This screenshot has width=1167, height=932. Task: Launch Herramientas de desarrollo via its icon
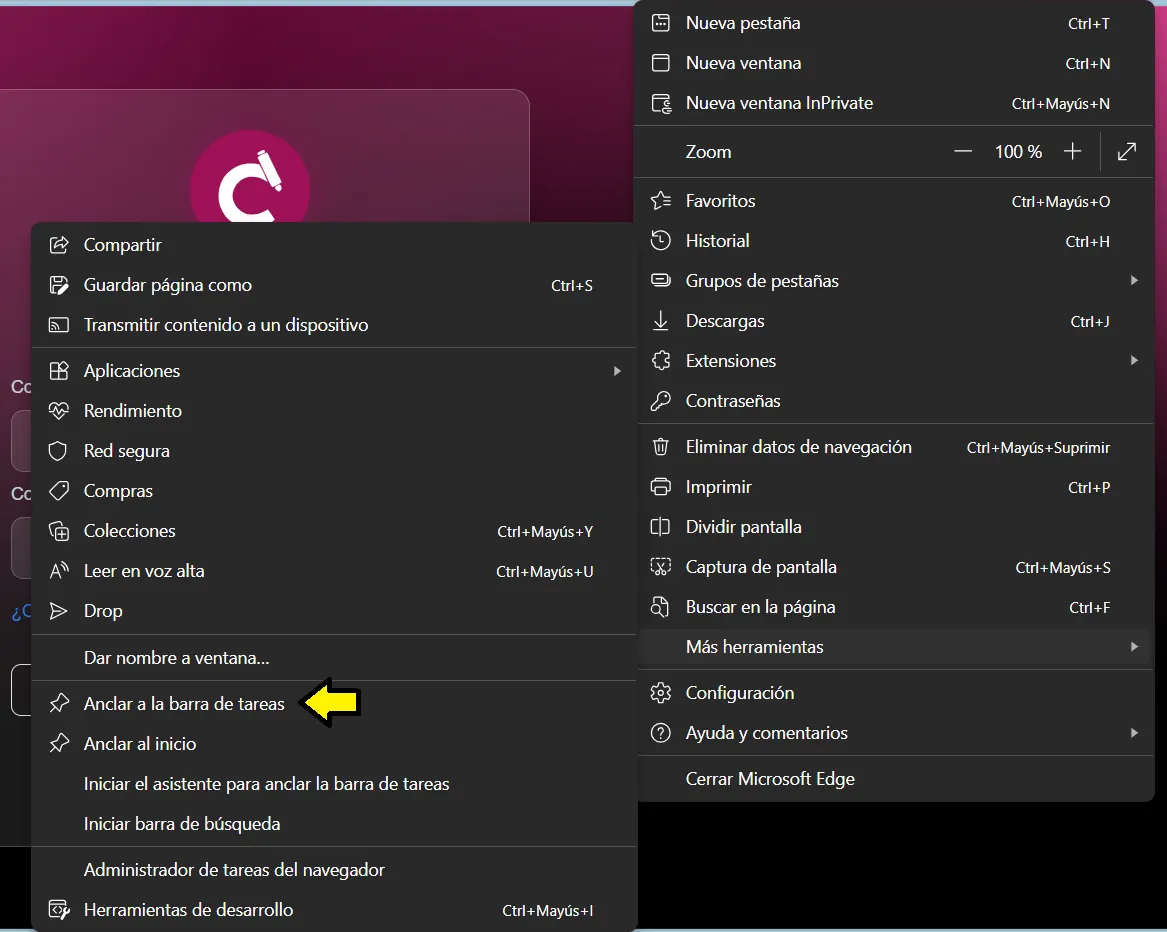(x=58, y=910)
